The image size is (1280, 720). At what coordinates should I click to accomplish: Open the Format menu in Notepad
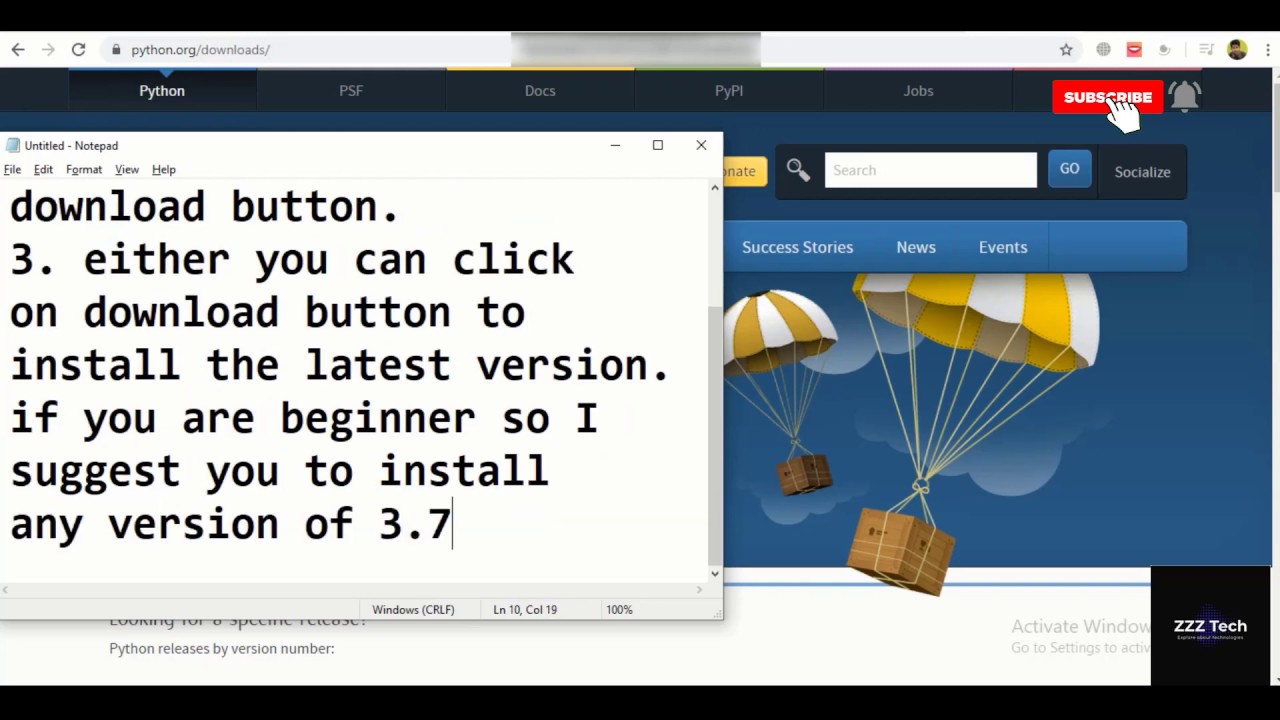pos(84,170)
